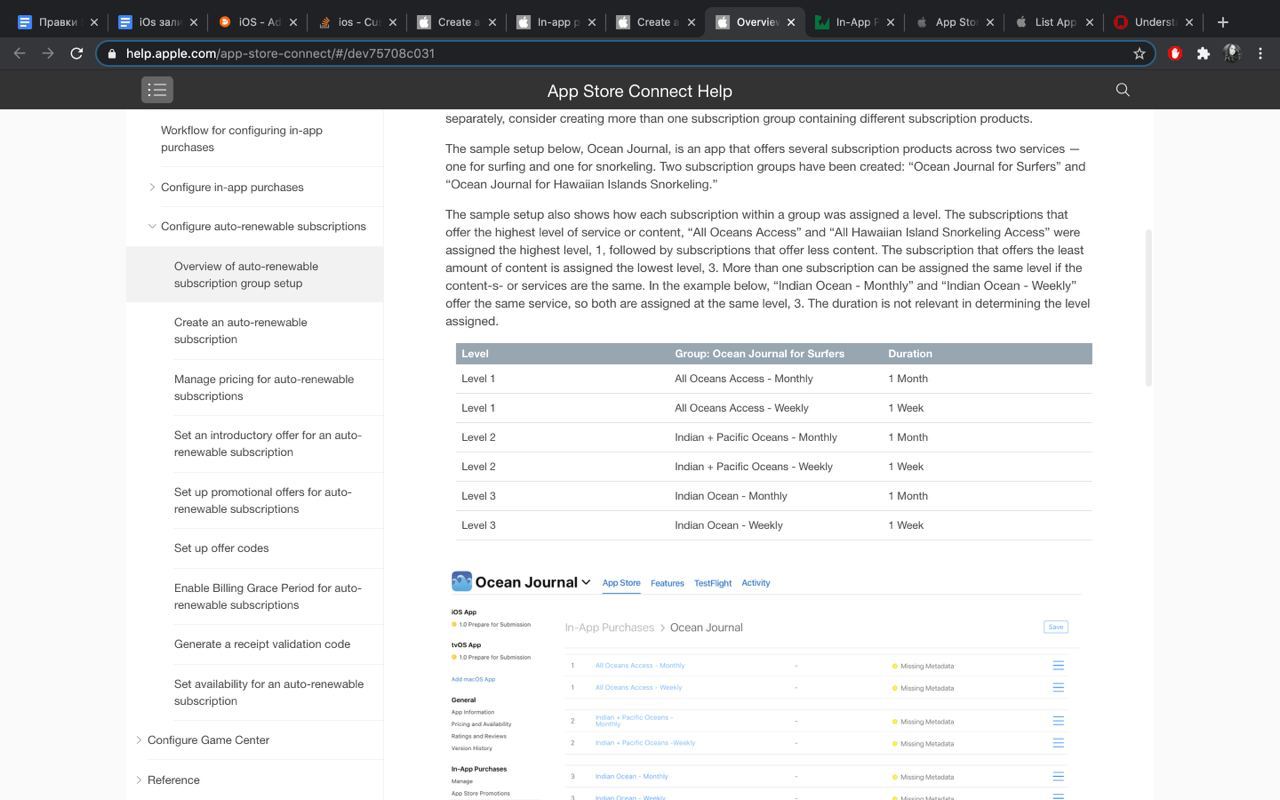Screen dimensions: 1280x800
Task: Open 'Workflow for configuring in-app purchases'
Action: [241, 139]
